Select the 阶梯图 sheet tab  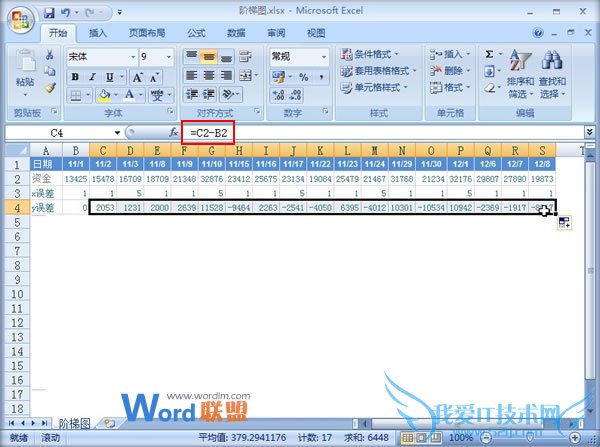pyautogui.click(x=74, y=423)
